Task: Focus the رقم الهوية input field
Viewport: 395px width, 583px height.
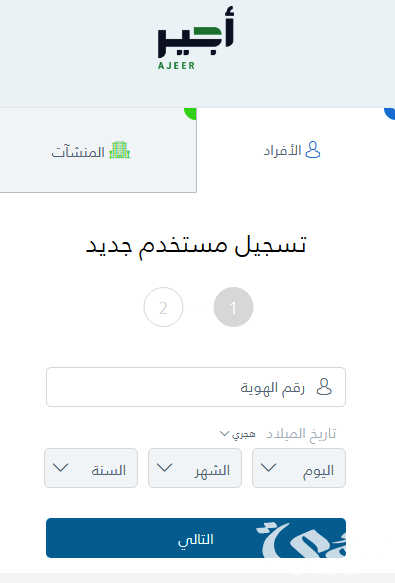Action: tap(196, 387)
